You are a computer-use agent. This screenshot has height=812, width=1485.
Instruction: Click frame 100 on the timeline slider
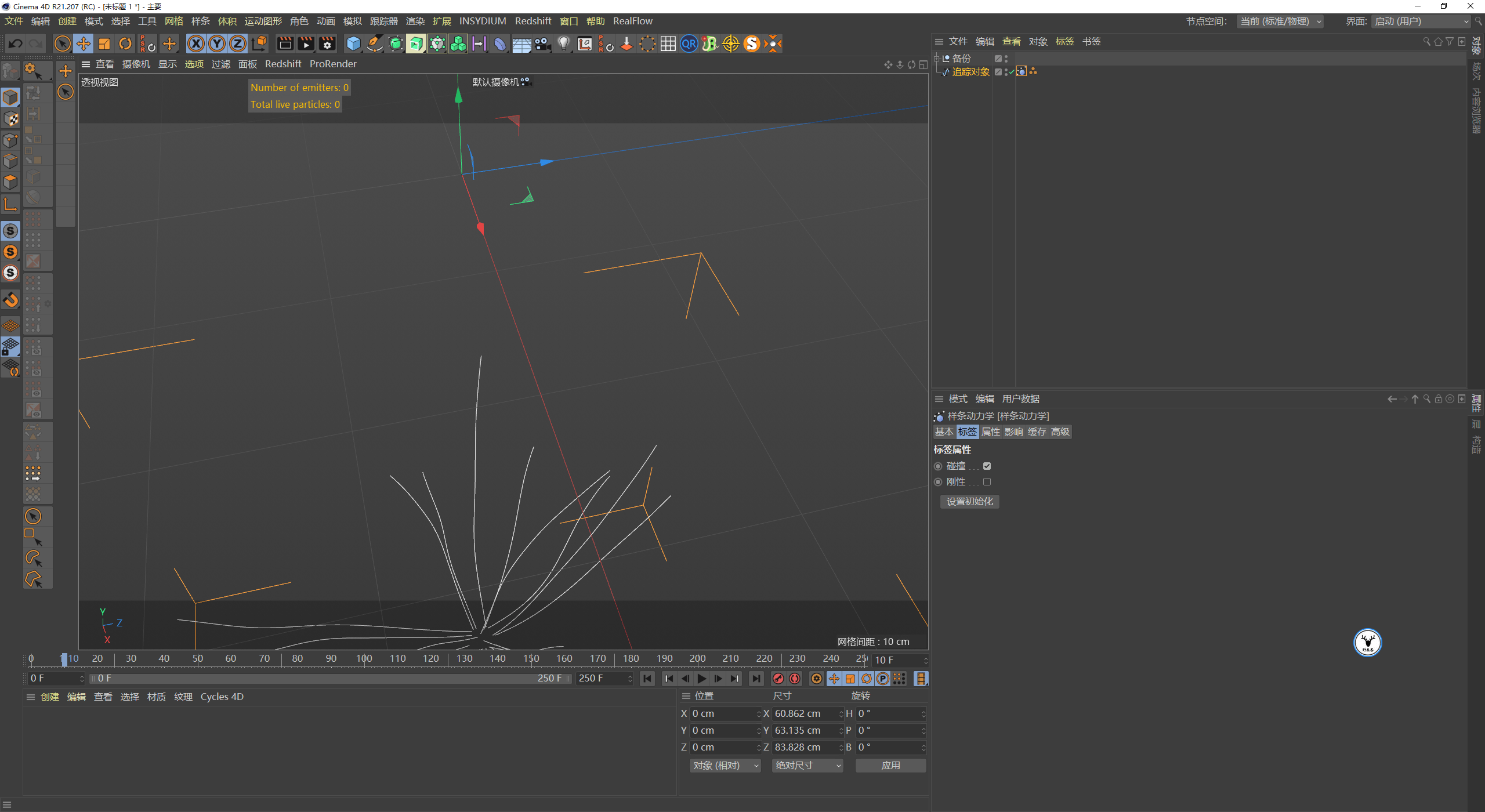[x=364, y=658]
